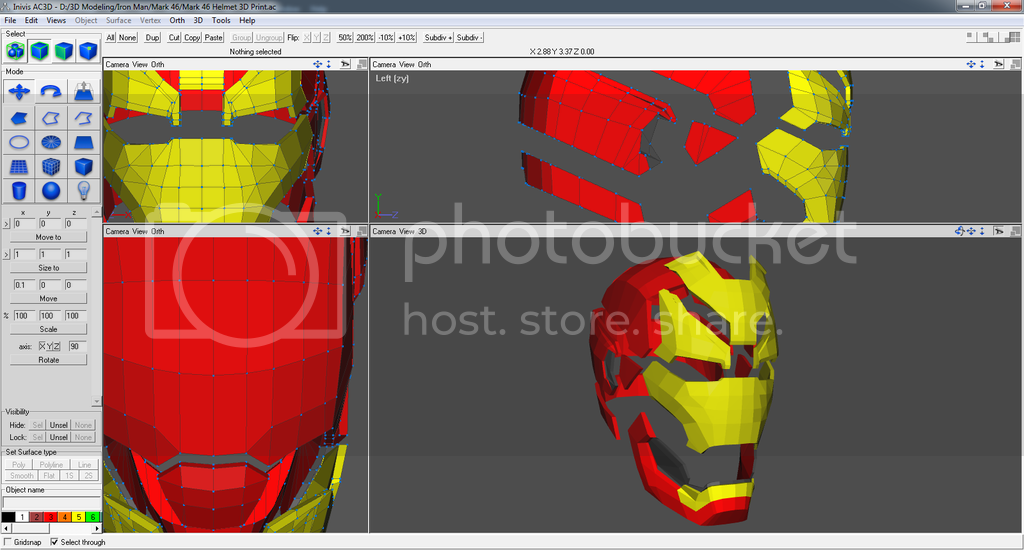1024x550 pixels.
Task: Pick the Box creation tool
Action: [x=83, y=167]
